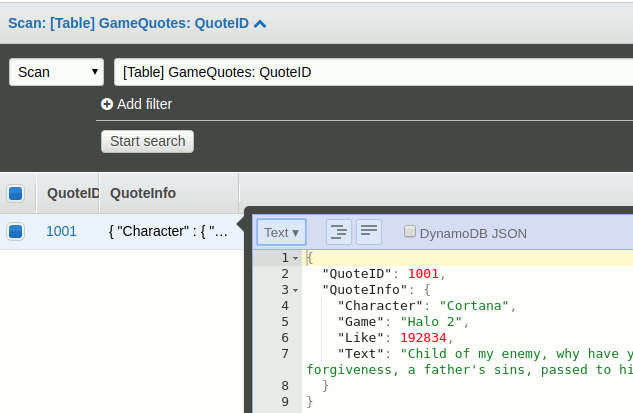Open item 1001 link

tap(61, 231)
